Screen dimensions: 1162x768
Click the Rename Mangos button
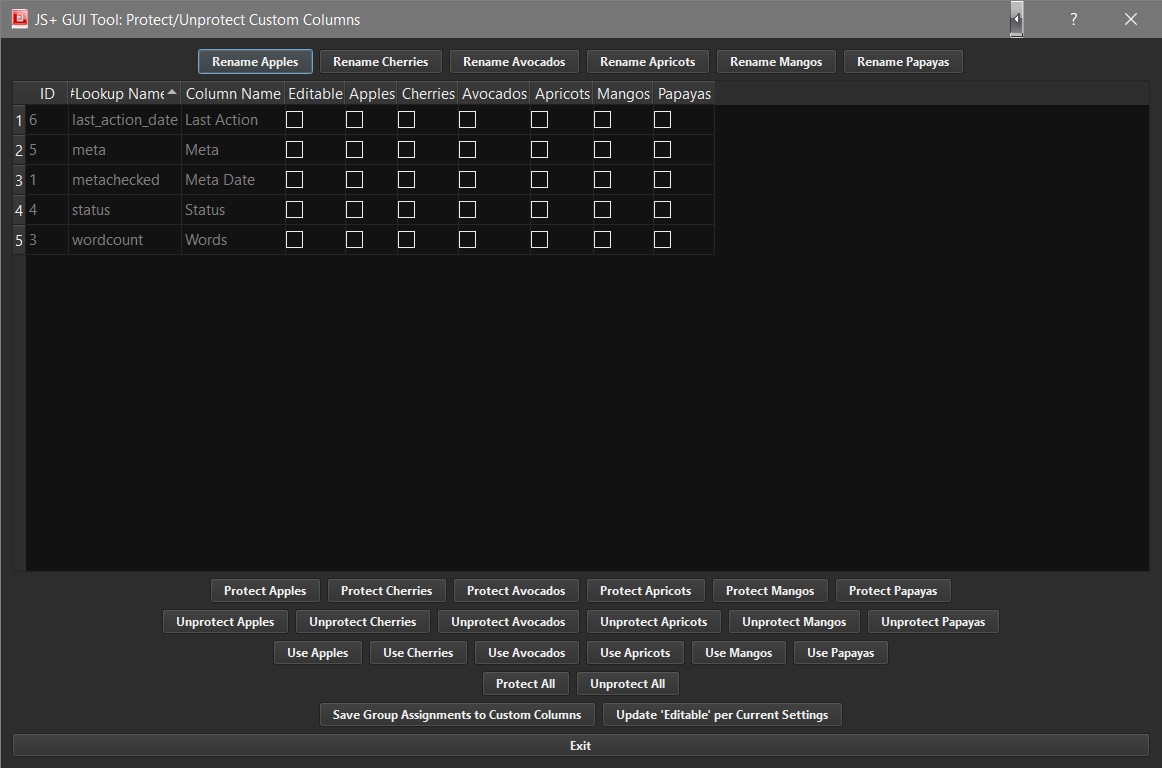(x=775, y=62)
